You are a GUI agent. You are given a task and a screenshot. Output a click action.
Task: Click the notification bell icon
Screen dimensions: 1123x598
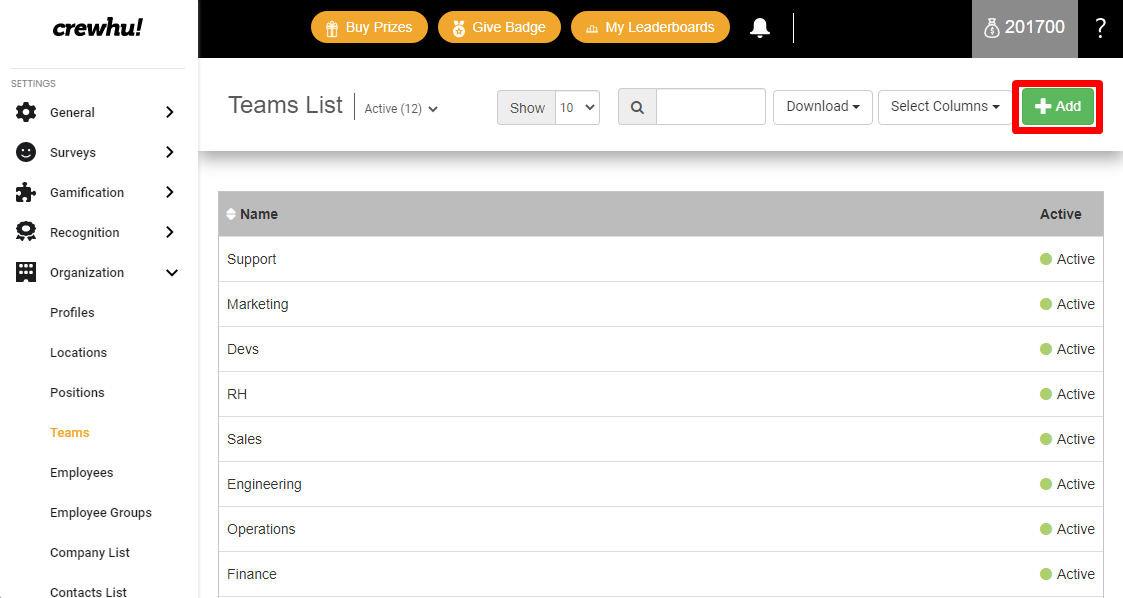(x=760, y=28)
